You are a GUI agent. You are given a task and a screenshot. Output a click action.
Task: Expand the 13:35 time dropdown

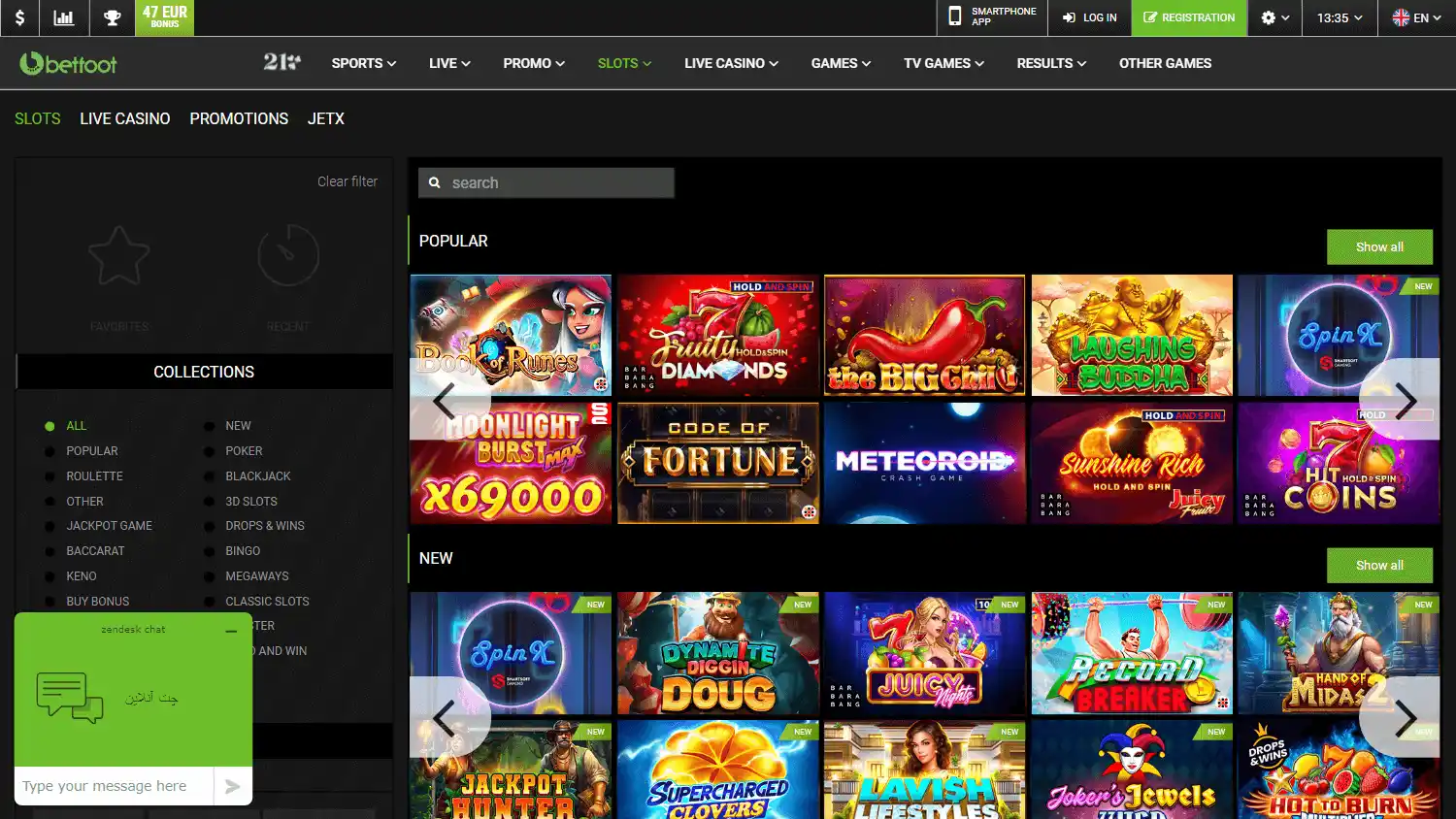(x=1340, y=17)
